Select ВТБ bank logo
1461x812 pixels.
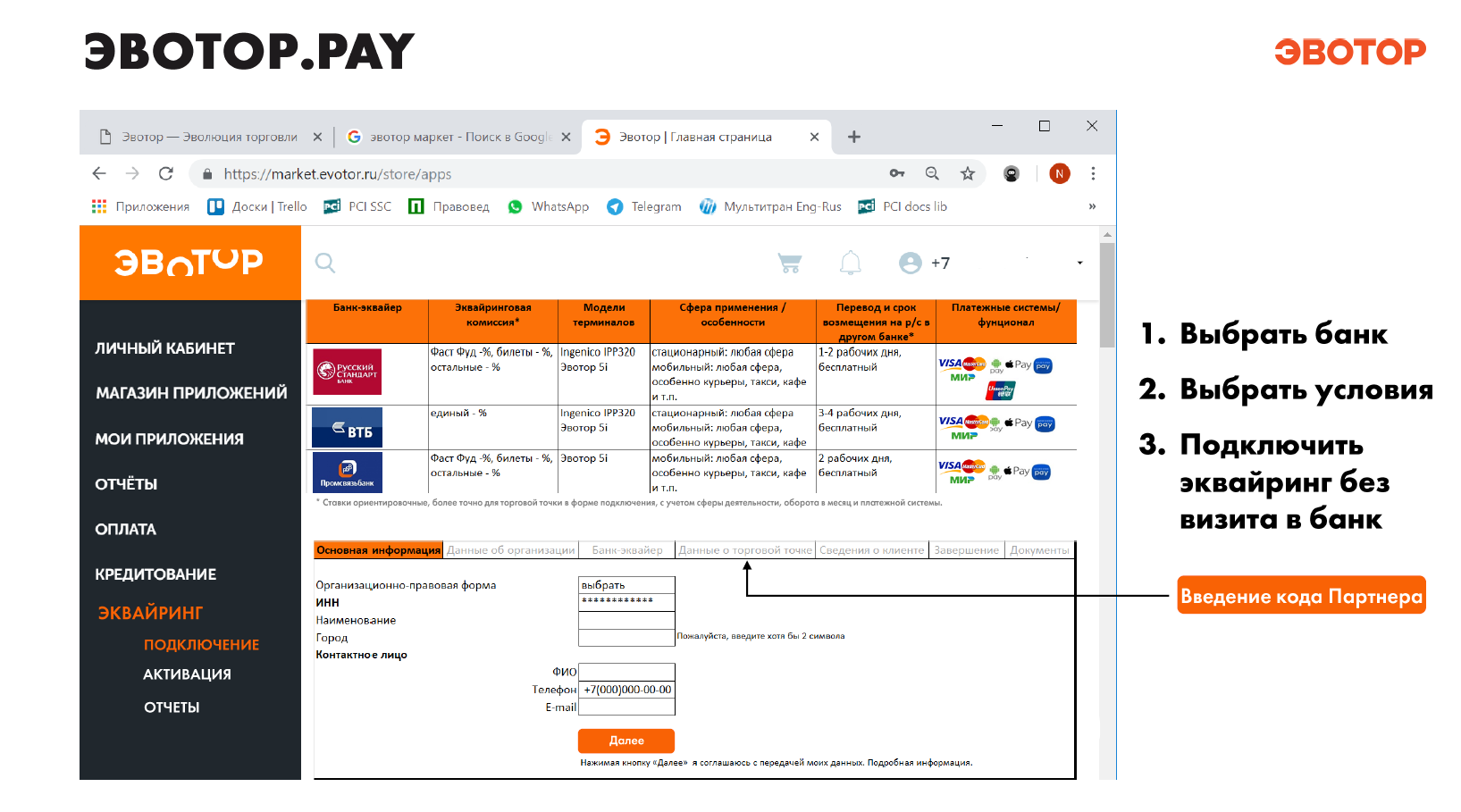348,428
